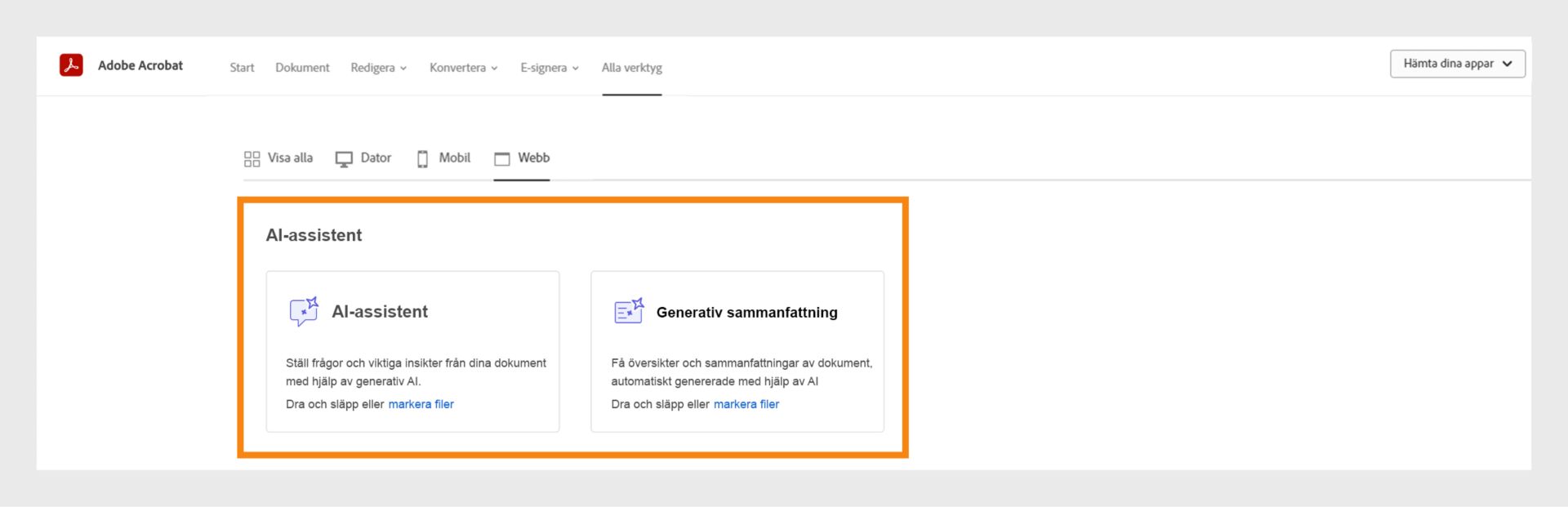This screenshot has width=1568, height=507.
Task: Expand the Redigera dropdown menu
Action: [378, 68]
